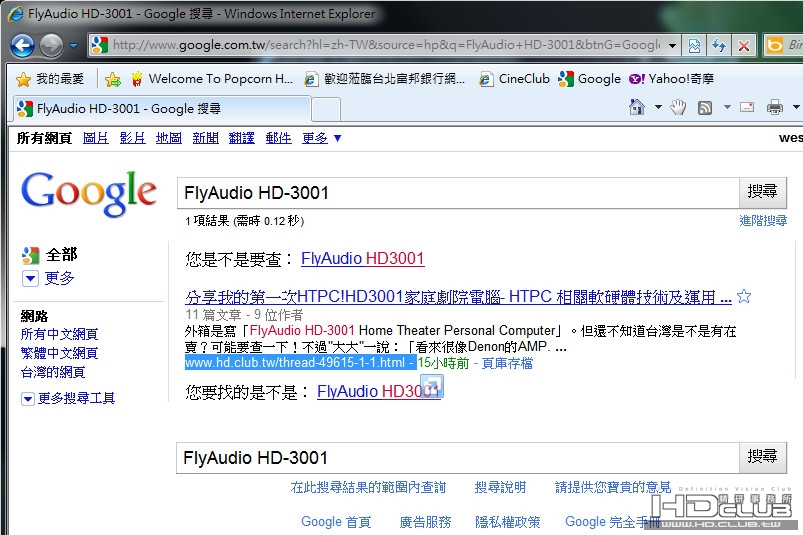Click the top search box with FlyAudio HD-3001
Viewport: 803px width, 535px height.
point(458,193)
